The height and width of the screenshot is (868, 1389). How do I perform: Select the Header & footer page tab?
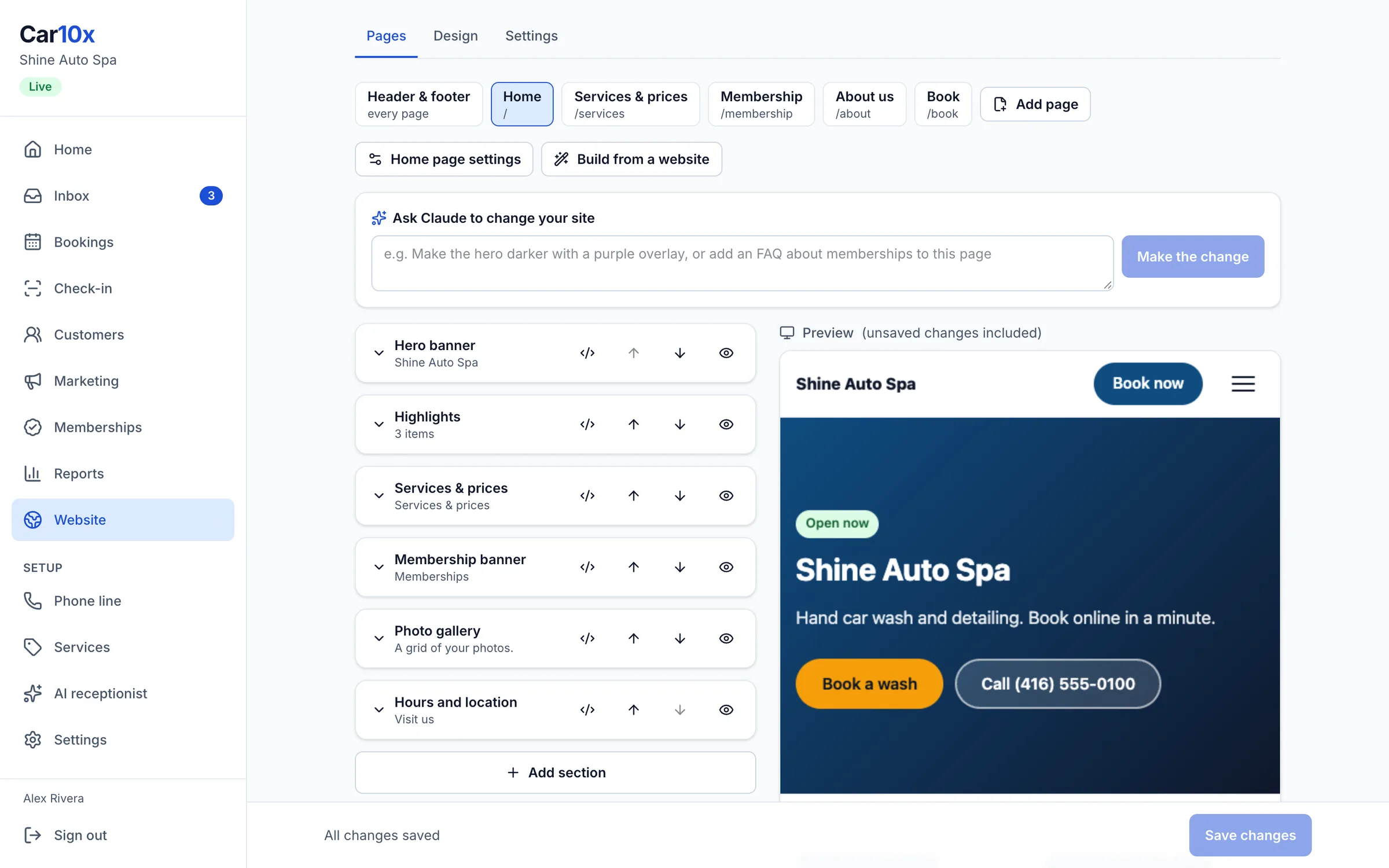pyautogui.click(x=418, y=104)
